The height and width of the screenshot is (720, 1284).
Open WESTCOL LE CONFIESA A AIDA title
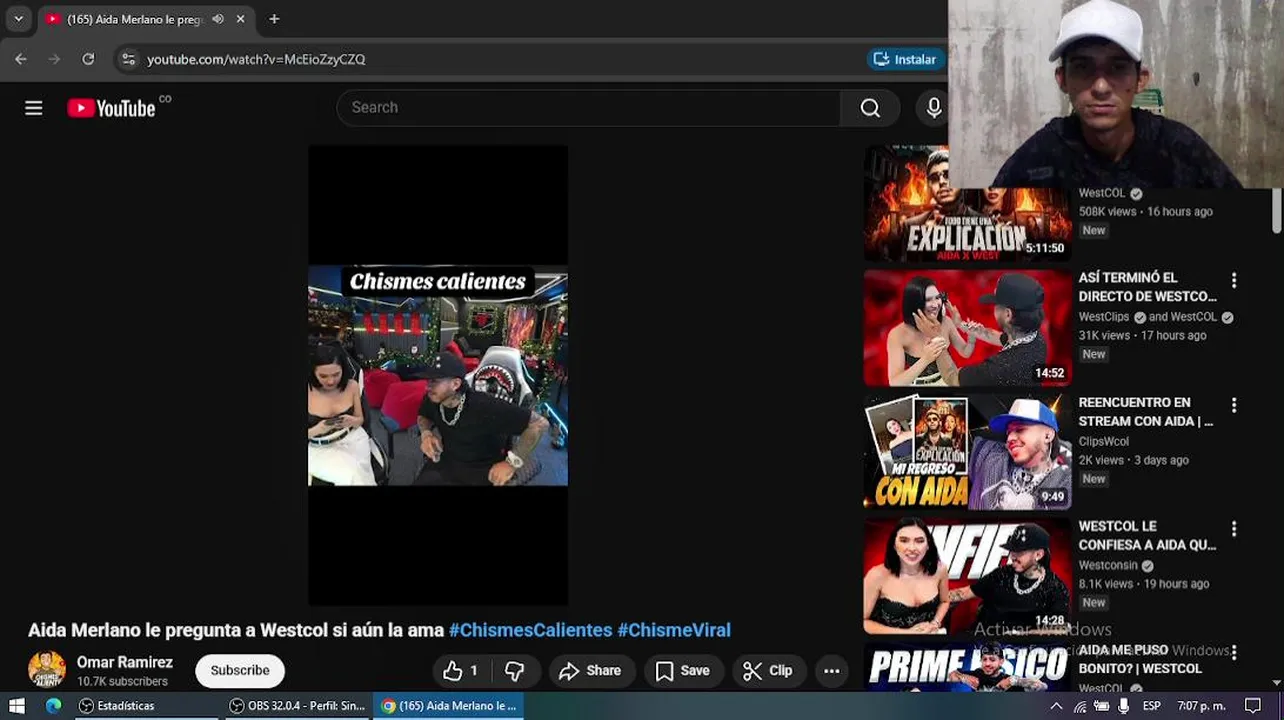coord(1147,535)
